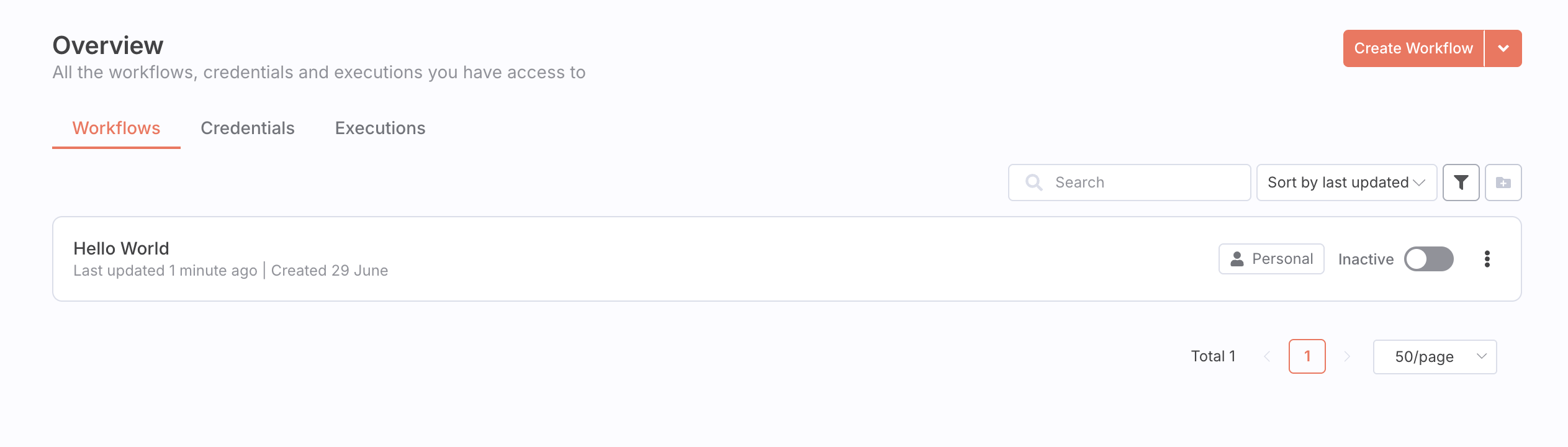The width and height of the screenshot is (1568, 447).
Task: Click the Personal project badge
Action: tap(1271, 259)
